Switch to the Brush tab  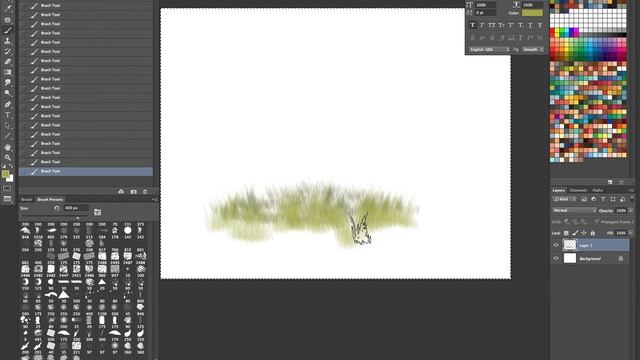27,200
